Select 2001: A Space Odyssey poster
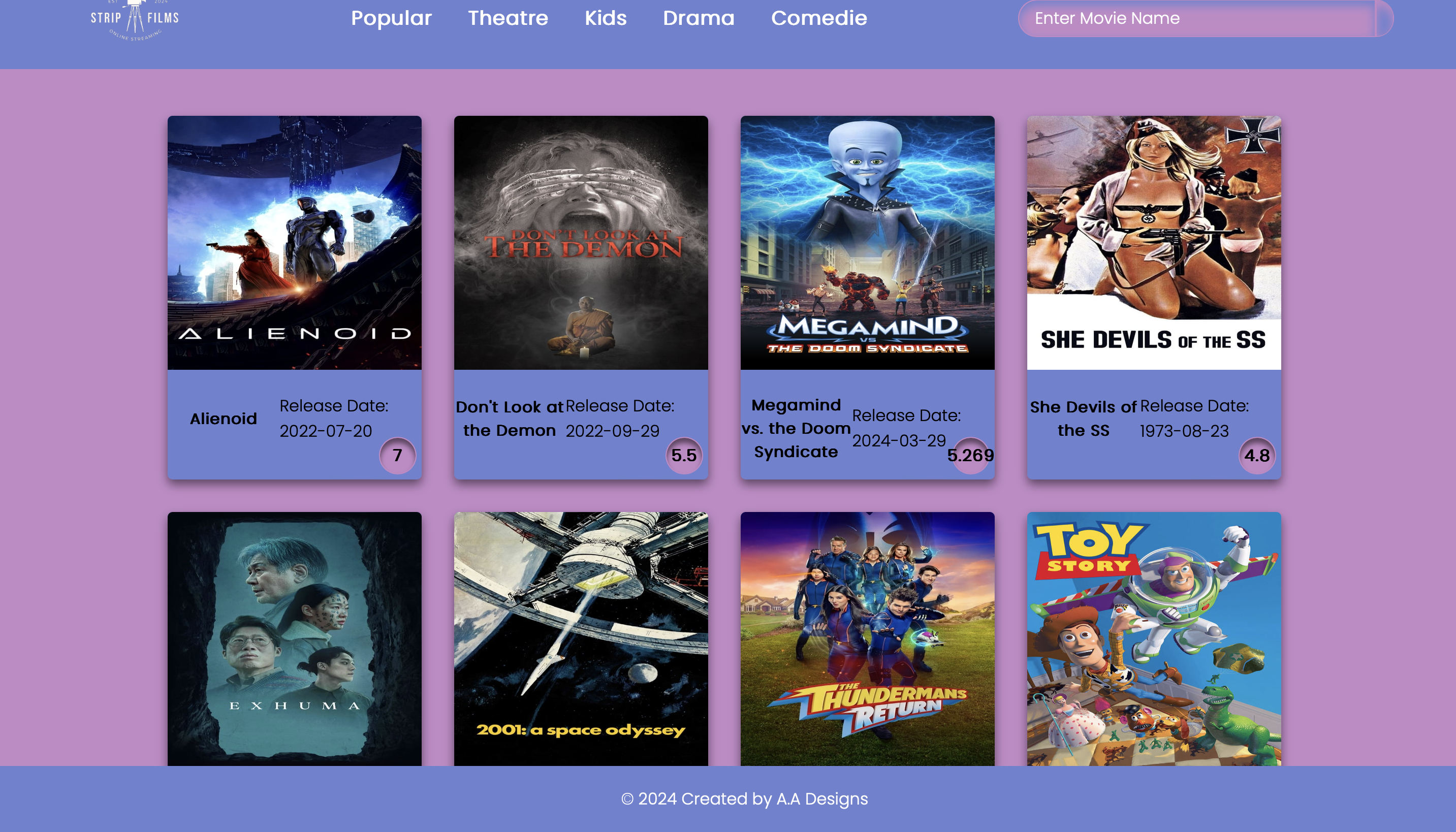 point(581,638)
